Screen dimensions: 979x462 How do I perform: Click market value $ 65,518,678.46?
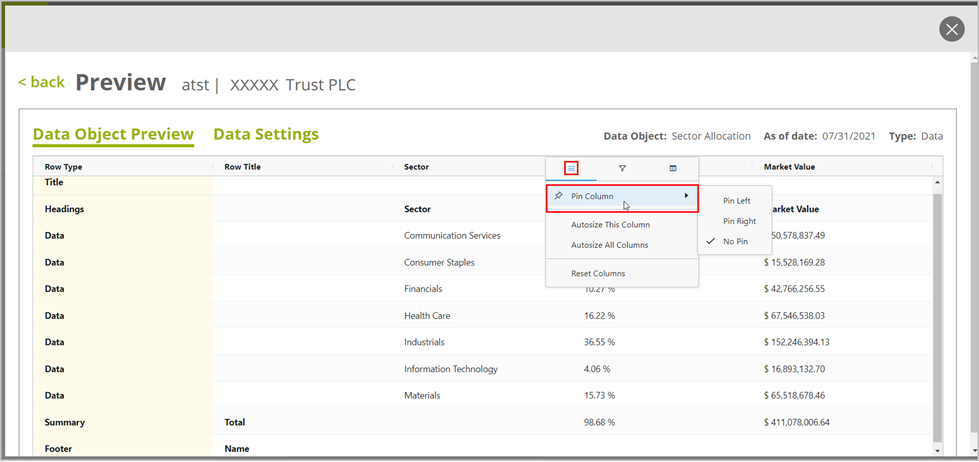tap(794, 396)
